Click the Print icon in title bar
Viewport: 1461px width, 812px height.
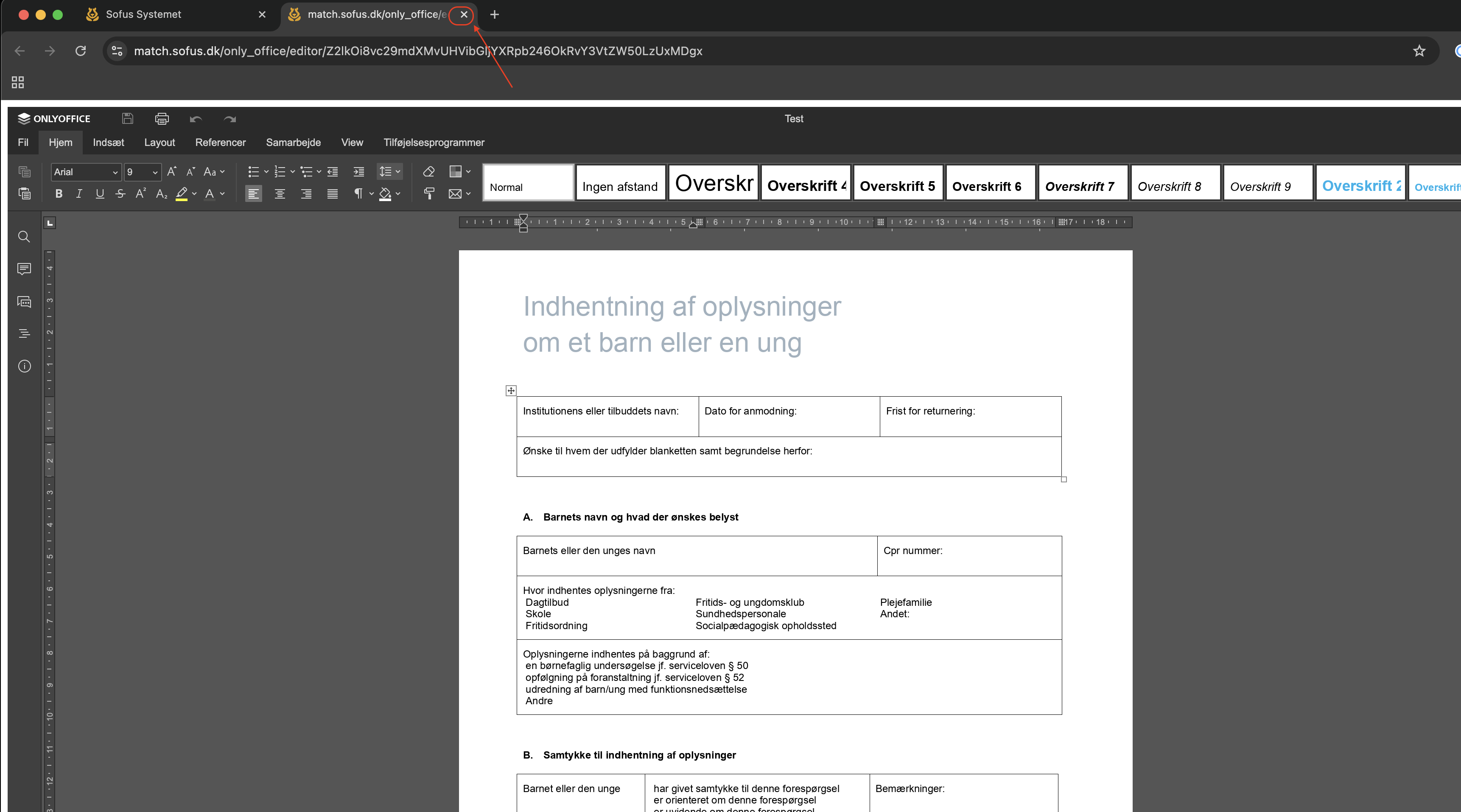(x=162, y=118)
